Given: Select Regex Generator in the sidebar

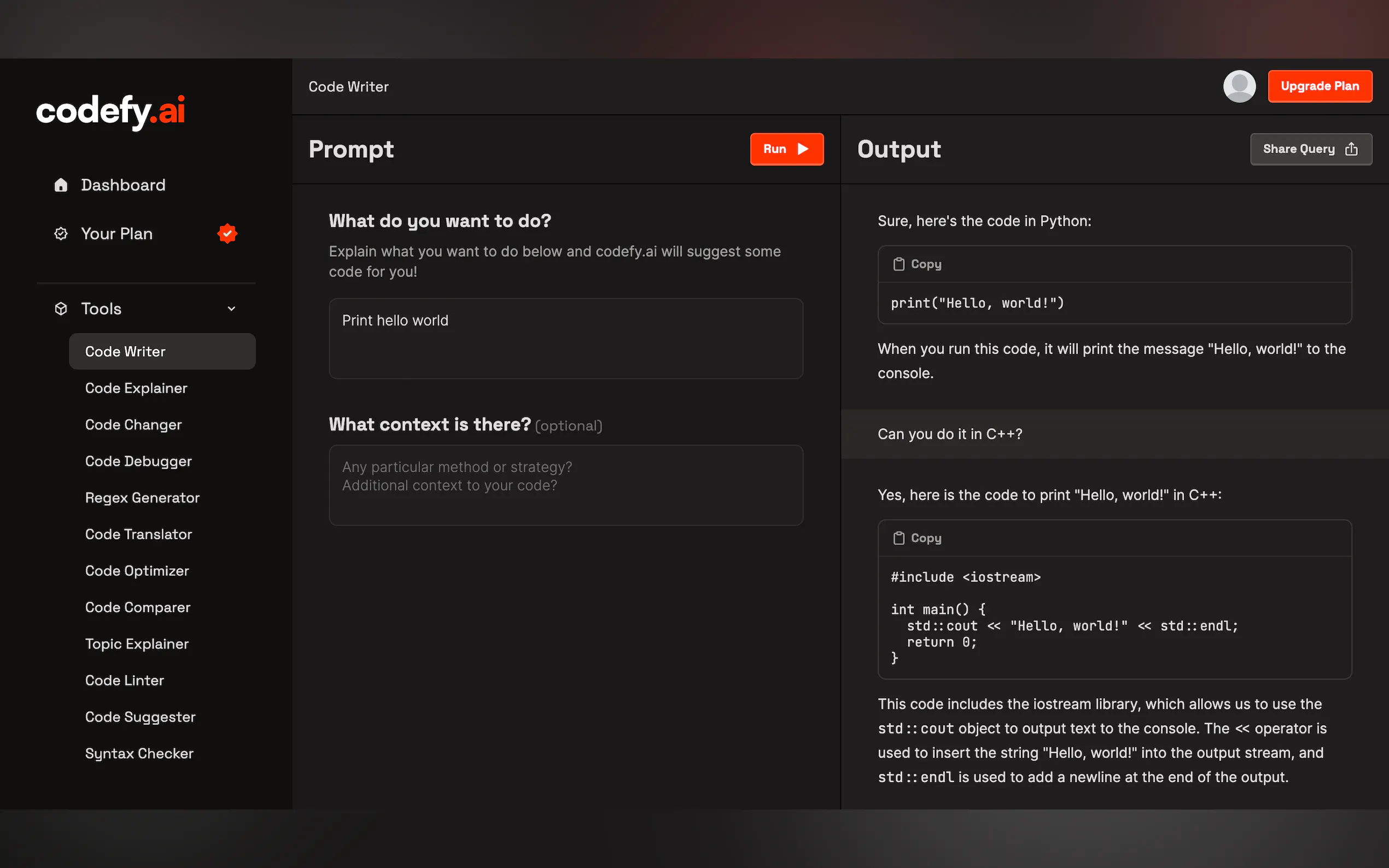Looking at the screenshot, I should pyautogui.click(x=142, y=498).
